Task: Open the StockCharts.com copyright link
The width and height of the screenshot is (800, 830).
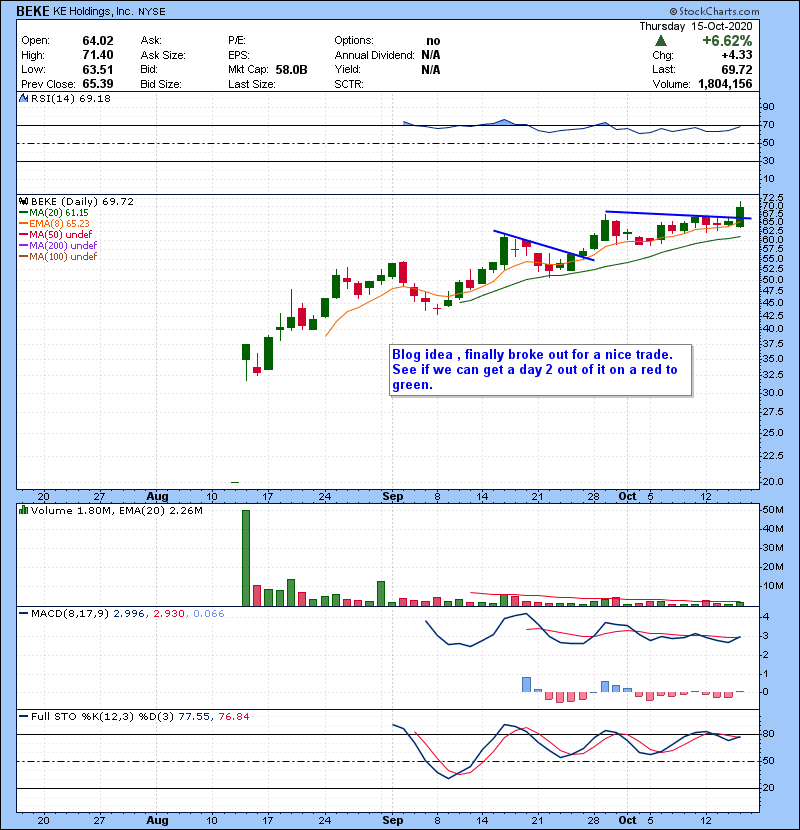Action: coord(714,11)
